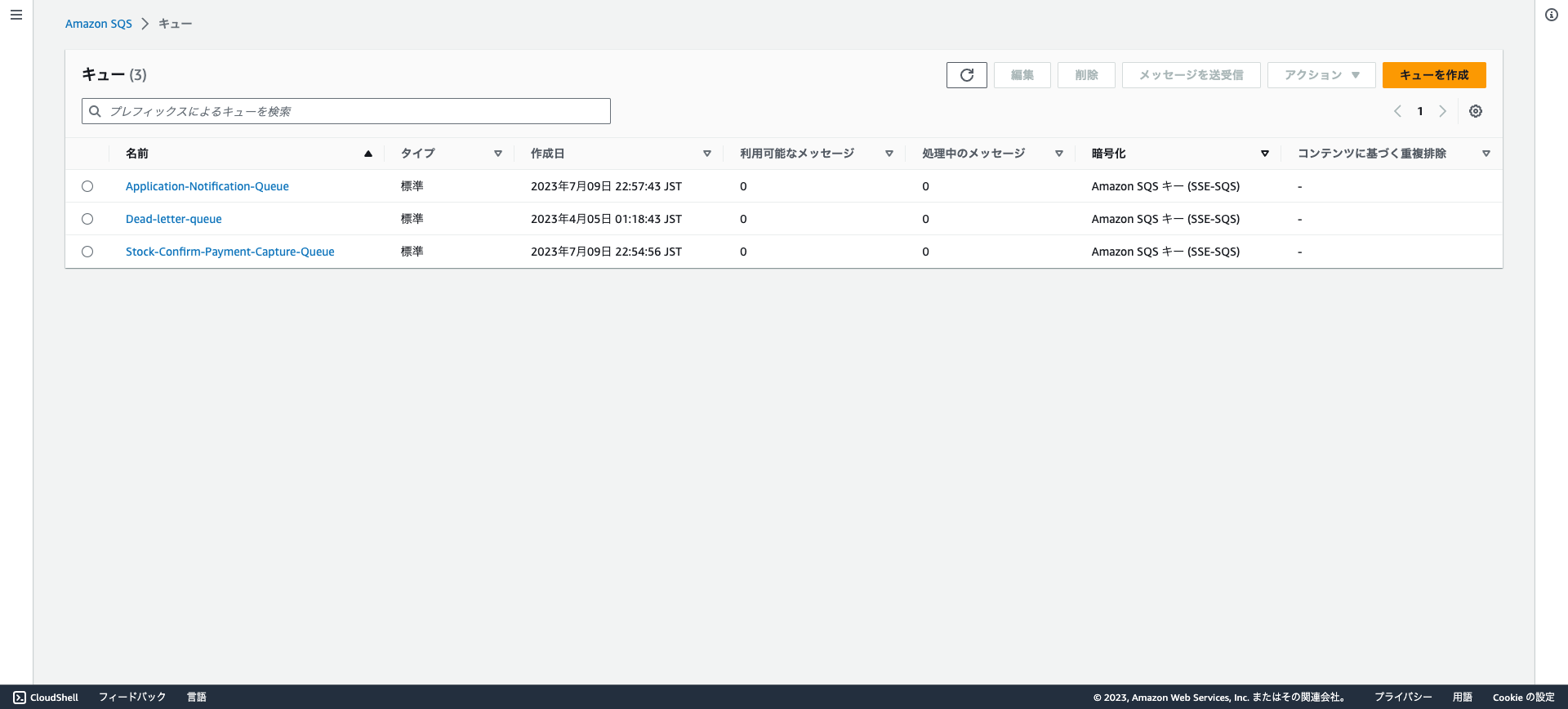Click creation date 2023年7月09日 22:57:43 JST
This screenshot has width=1568, height=709.
[x=606, y=186]
